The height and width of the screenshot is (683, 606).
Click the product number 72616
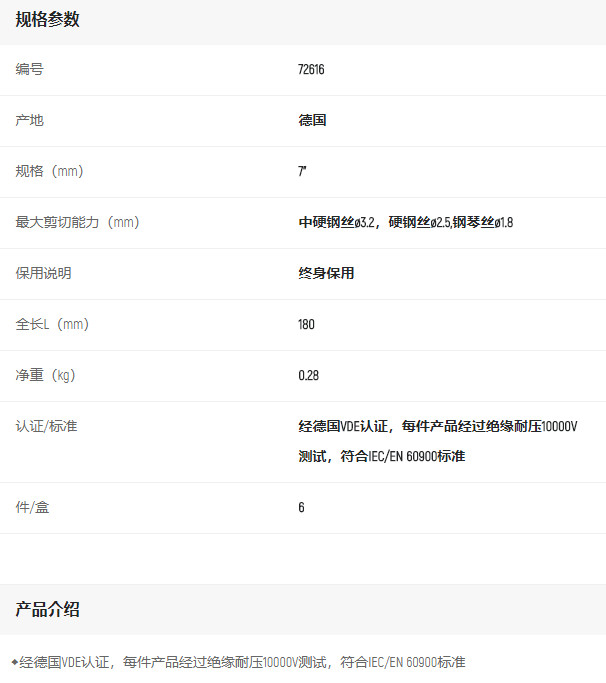pos(311,70)
